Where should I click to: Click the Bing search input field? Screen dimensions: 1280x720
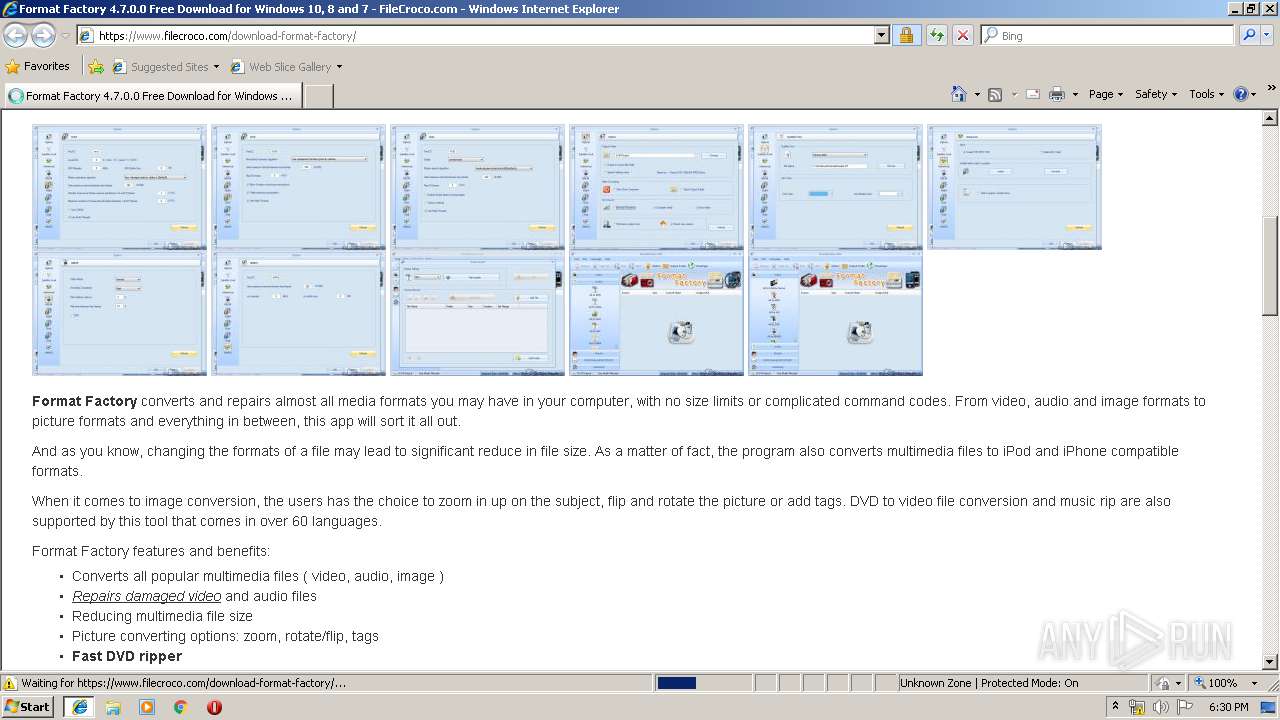(1107, 35)
